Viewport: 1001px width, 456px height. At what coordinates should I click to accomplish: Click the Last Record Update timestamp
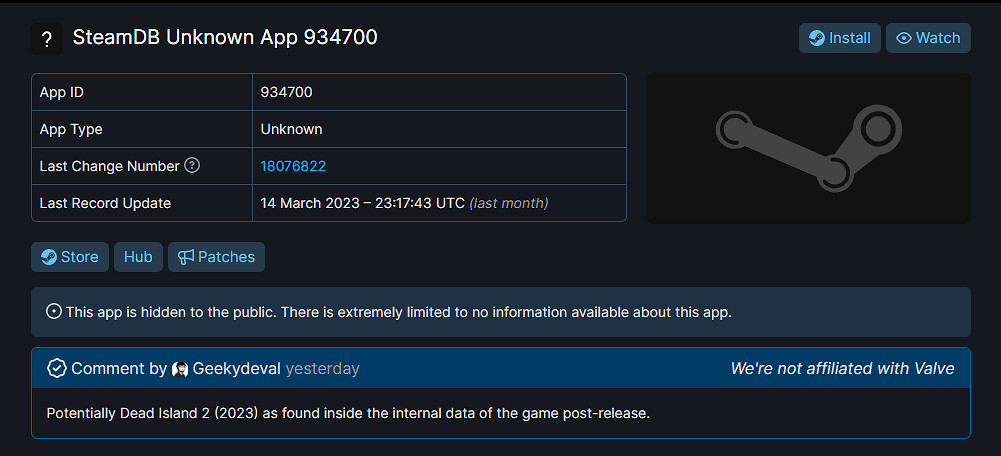tap(362, 203)
